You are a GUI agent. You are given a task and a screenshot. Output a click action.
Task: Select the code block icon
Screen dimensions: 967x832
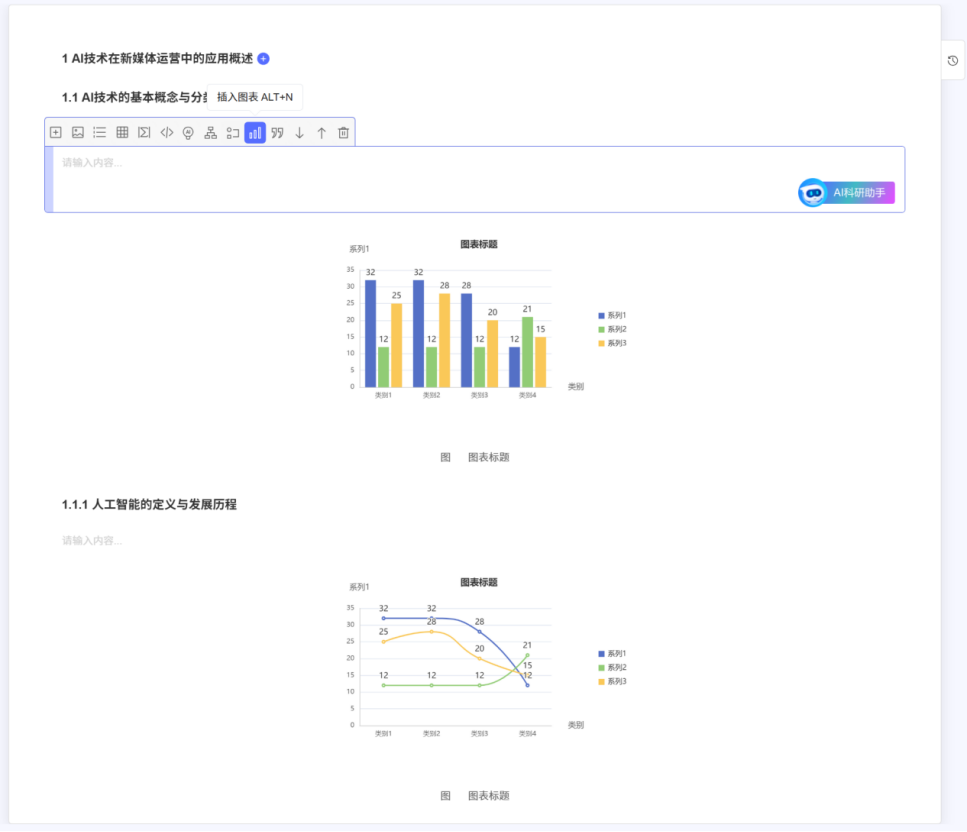[x=167, y=132]
